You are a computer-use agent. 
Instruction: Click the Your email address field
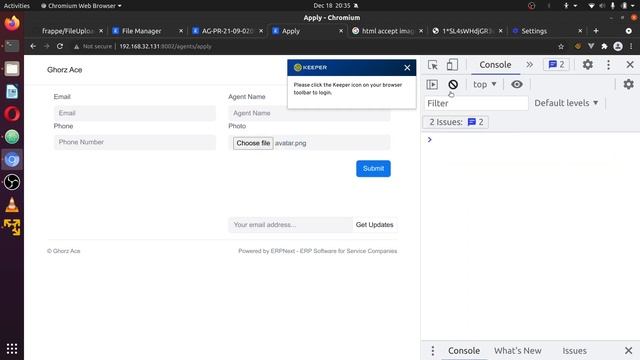point(290,225)
